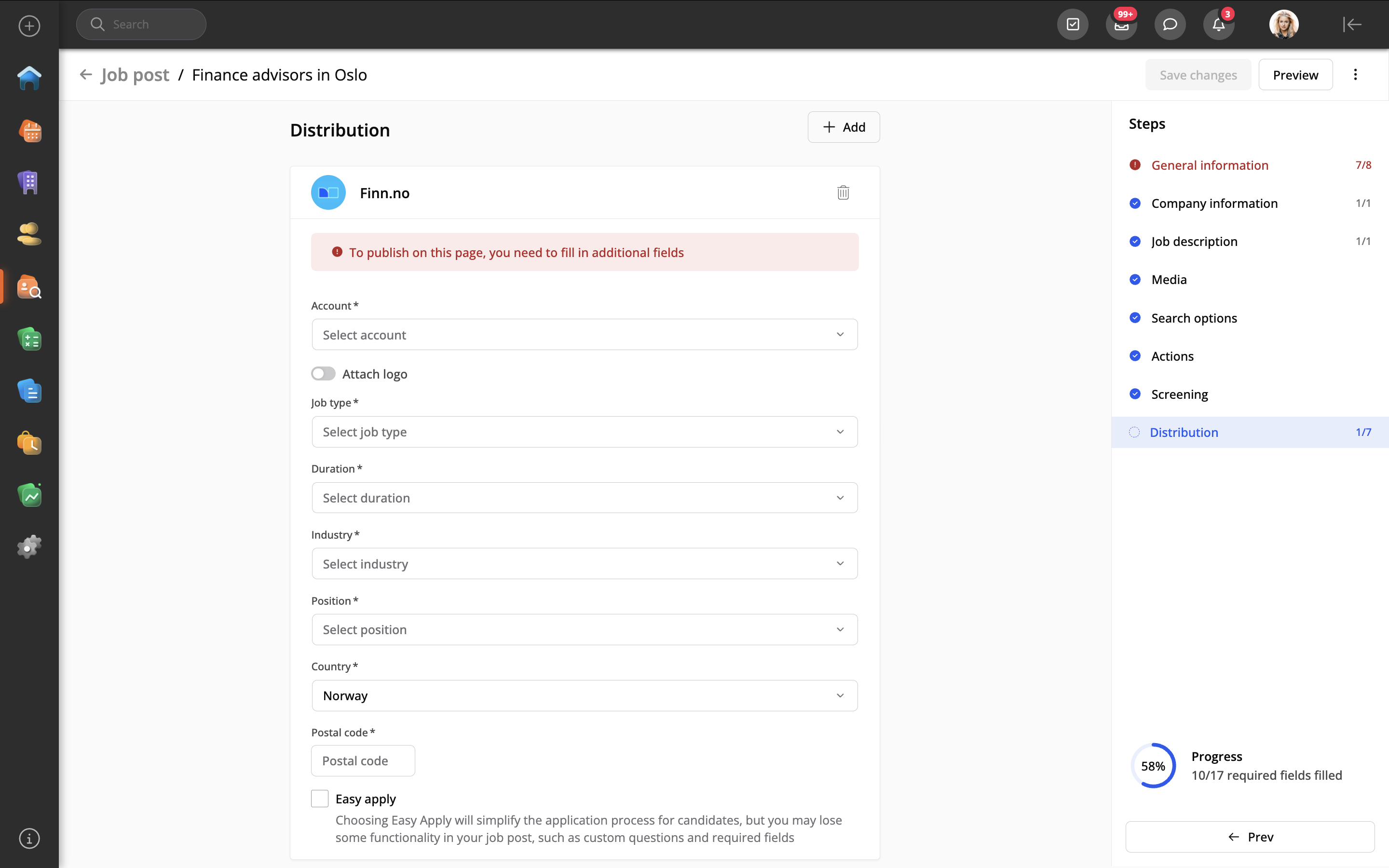Enable the Attach logo toggle
The width and height of the screenshot is (1389, 868).
pos(323,374)
